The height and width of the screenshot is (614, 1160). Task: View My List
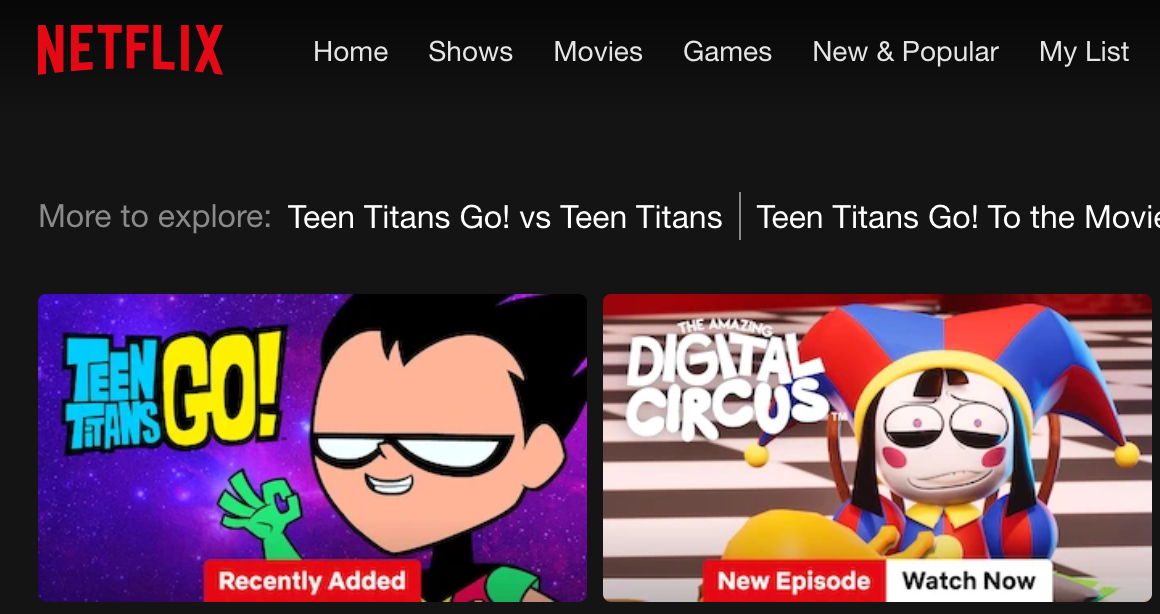click(x=1084, y=52)
